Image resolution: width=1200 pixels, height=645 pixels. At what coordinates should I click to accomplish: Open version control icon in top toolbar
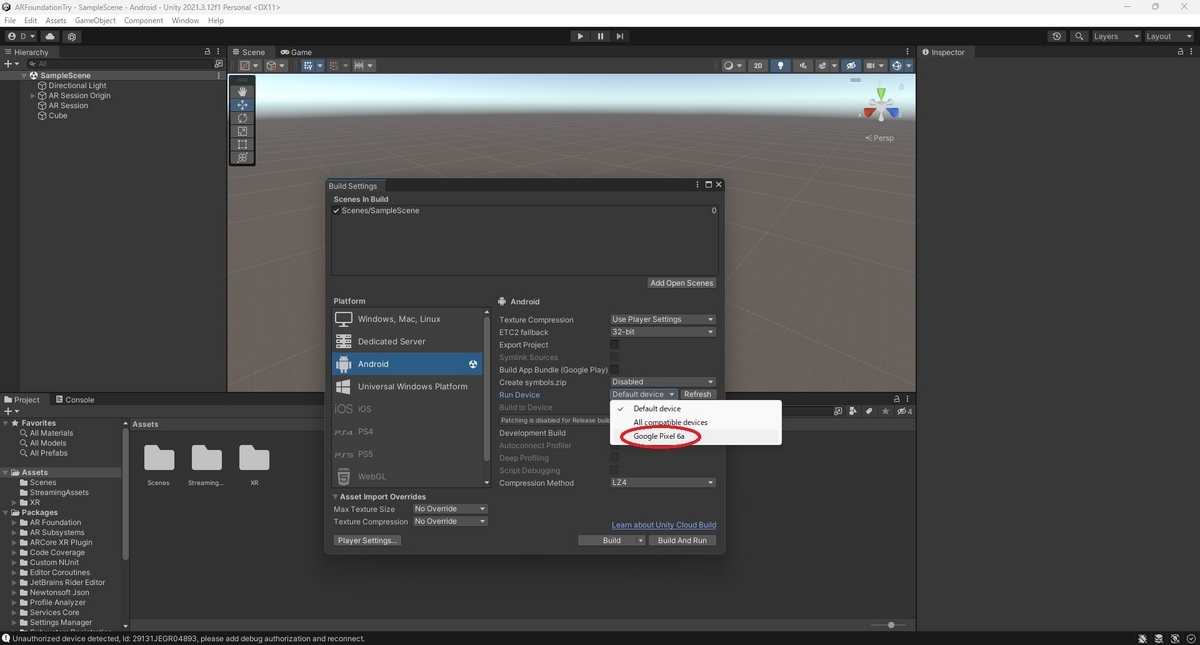coord(72,36)
